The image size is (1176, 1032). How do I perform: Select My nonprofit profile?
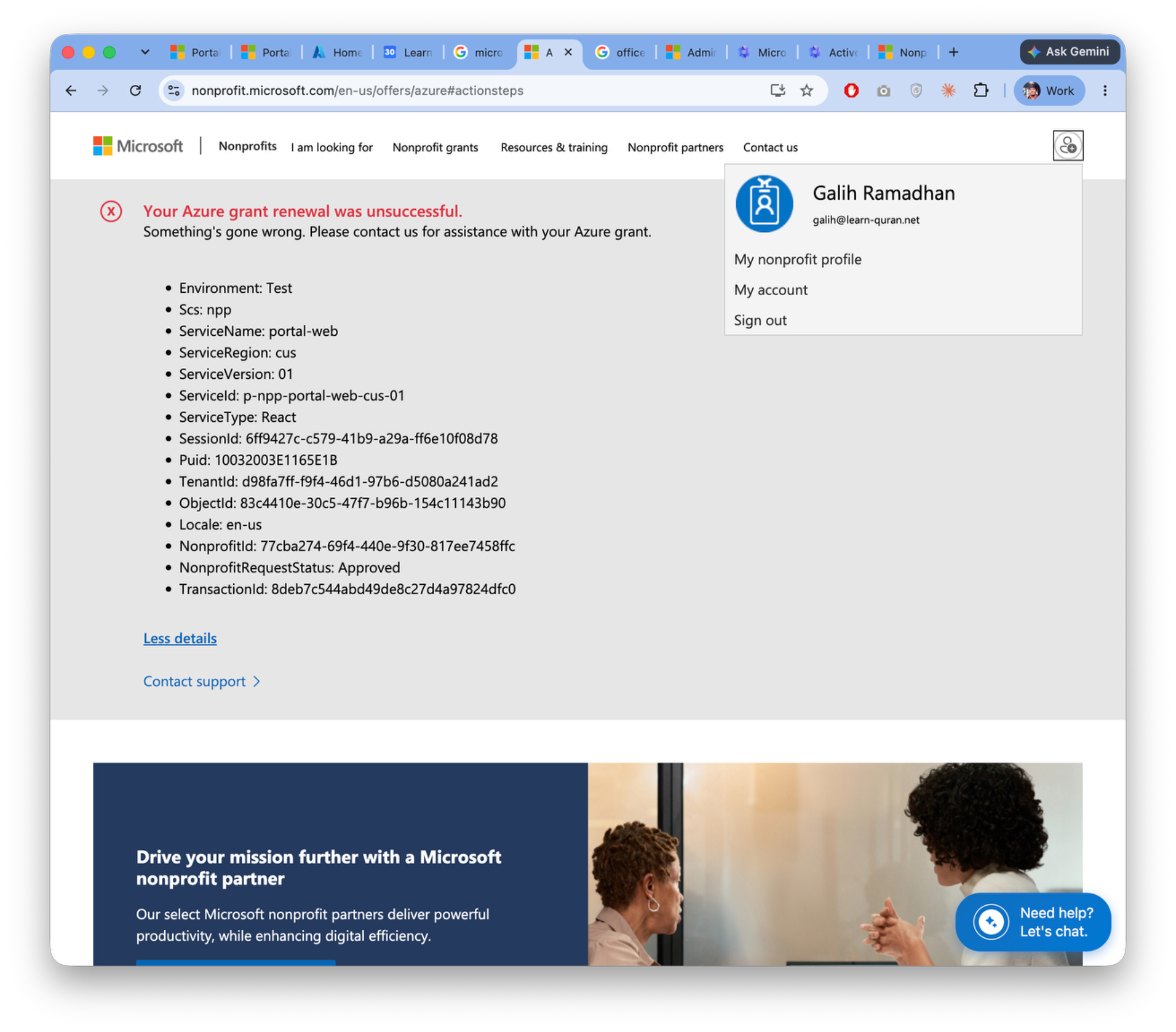point(798,259)
